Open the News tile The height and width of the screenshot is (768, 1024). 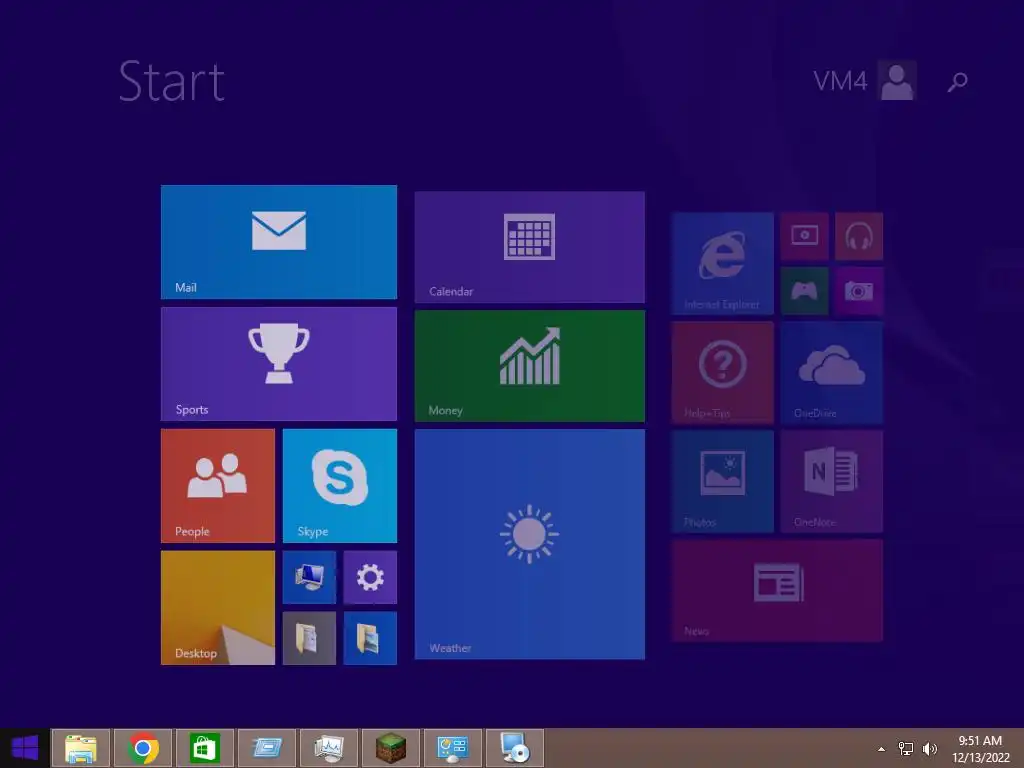click(x=777, y=590)
